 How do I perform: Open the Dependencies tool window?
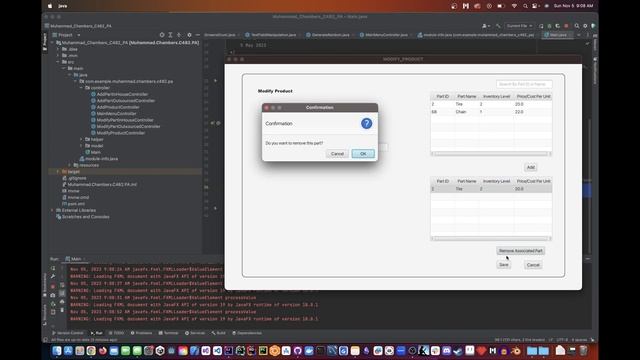coord(247,333)
